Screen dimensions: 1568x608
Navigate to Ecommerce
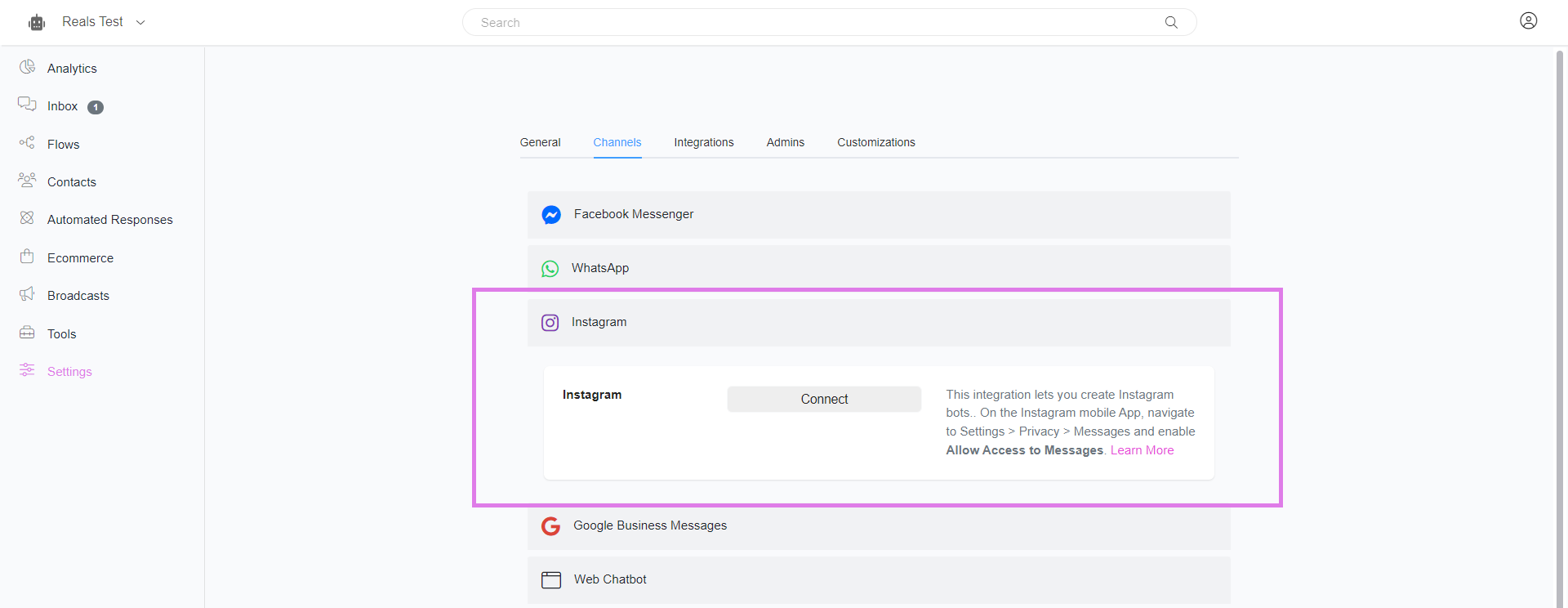click(80, 258)
